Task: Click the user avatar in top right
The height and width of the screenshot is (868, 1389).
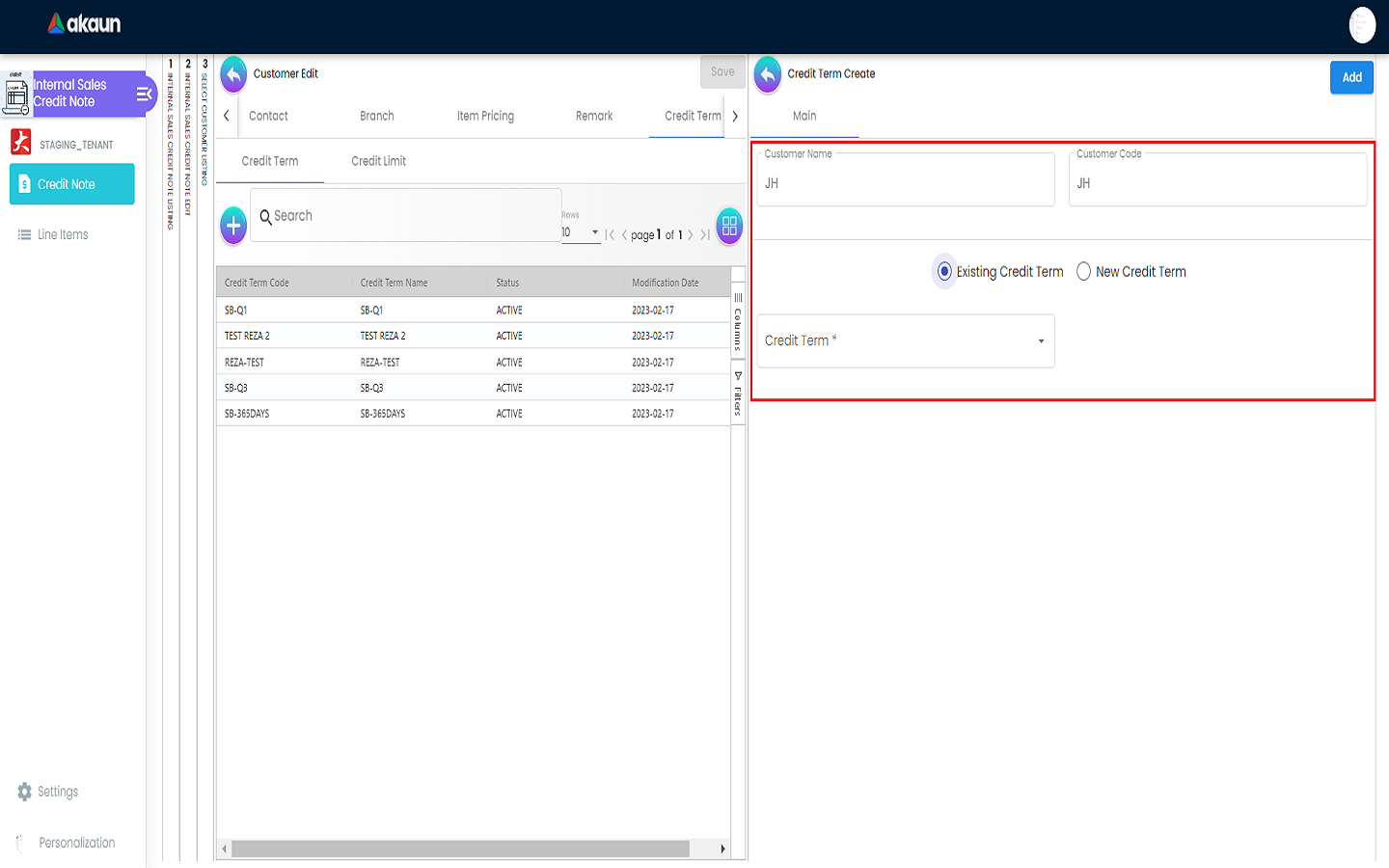Action: 1361,25
